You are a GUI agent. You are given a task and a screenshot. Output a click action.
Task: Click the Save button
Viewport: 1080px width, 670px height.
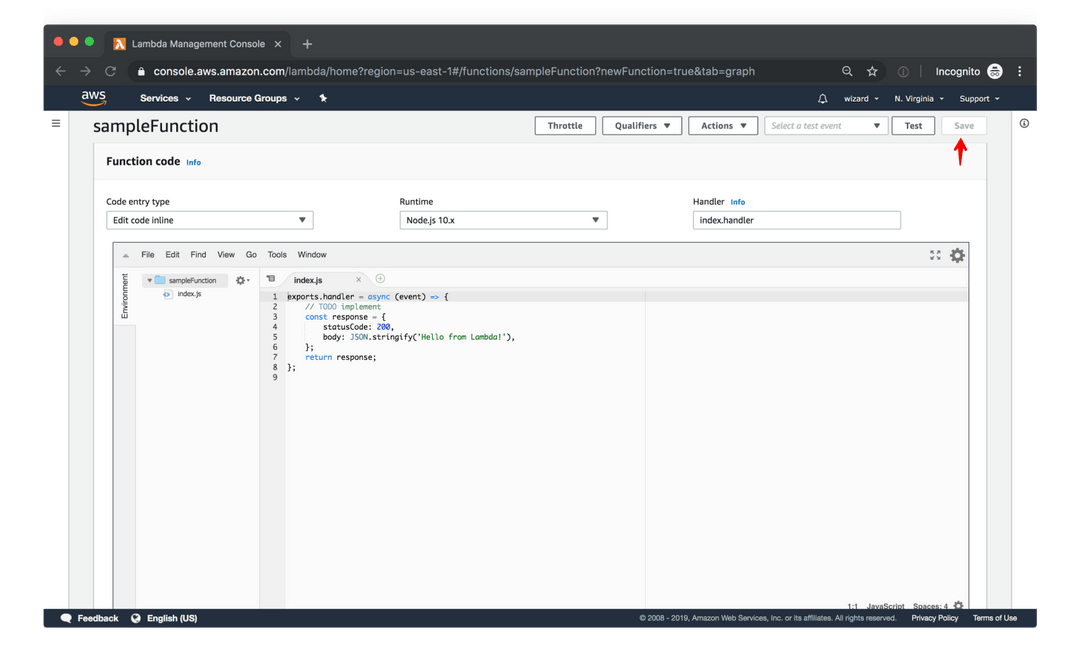[x=963, y=125]
